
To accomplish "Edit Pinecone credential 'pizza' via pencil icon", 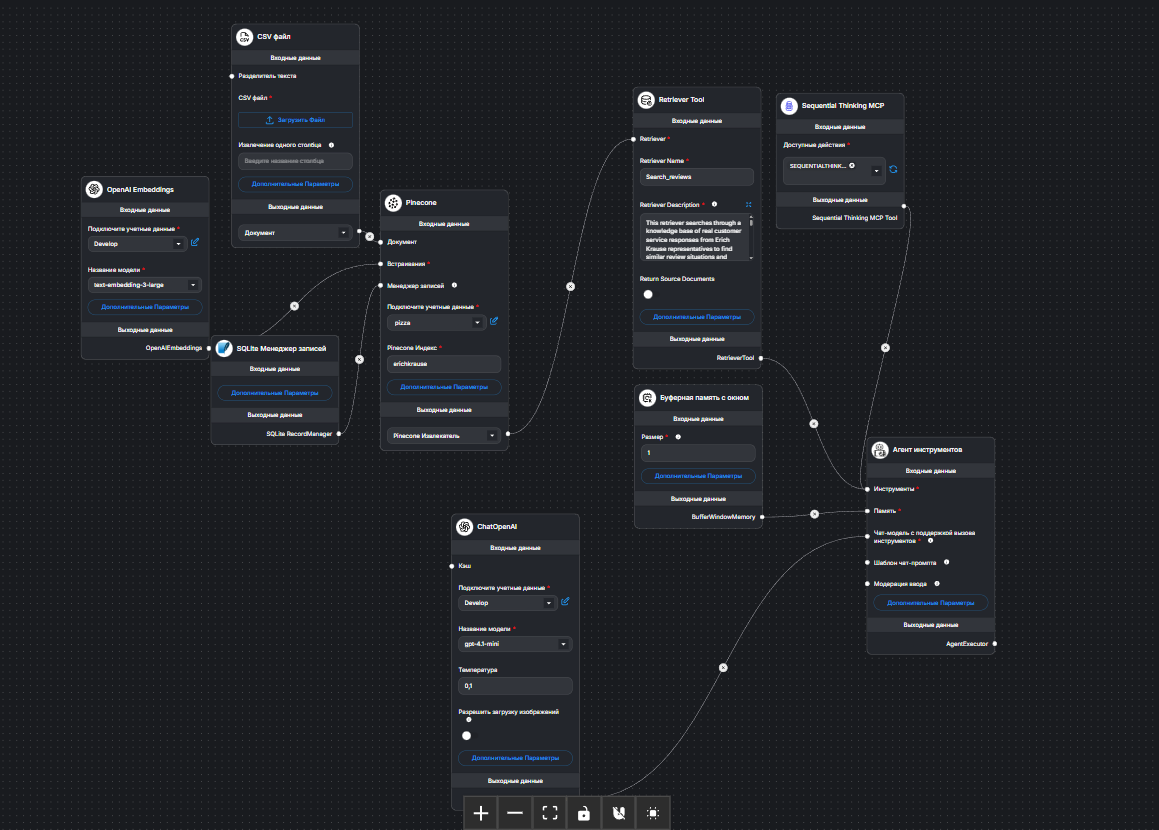I will [x=494, y=322].
